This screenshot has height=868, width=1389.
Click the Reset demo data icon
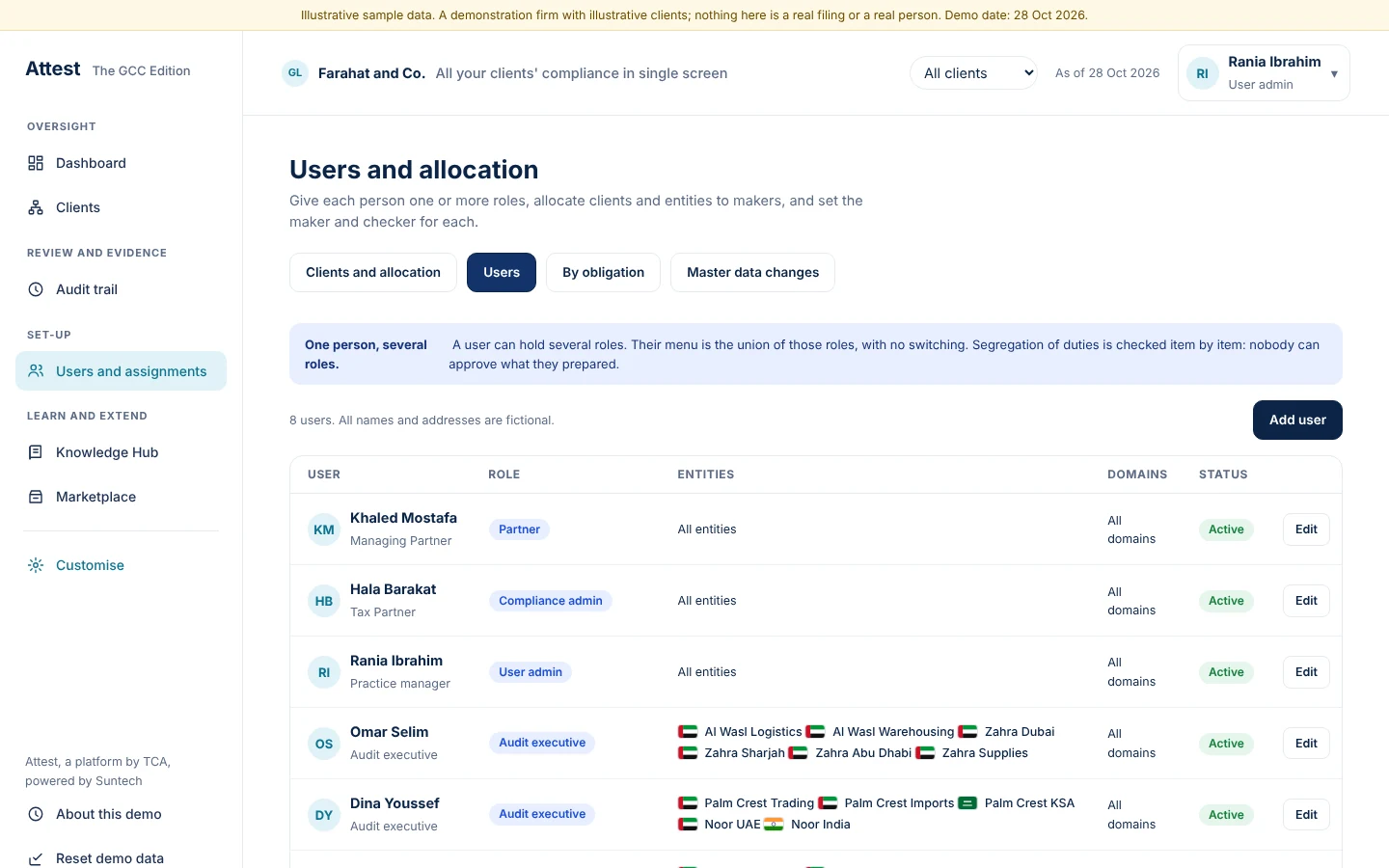pyautogui.click(x=36, y=858)
